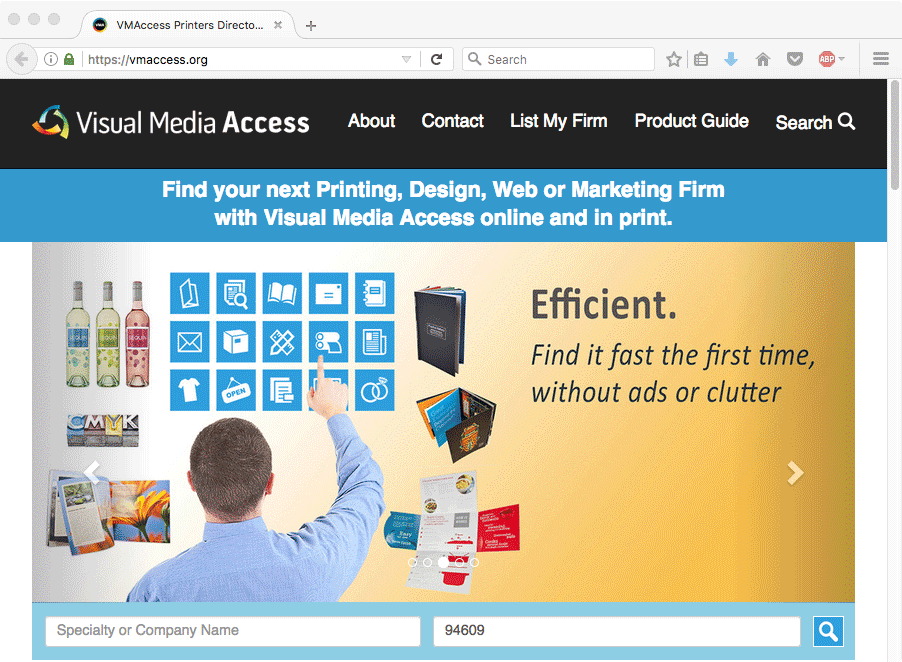The image size is (902, 662).
Task: Click the newspaper tile icon
Action: (374, 342)
